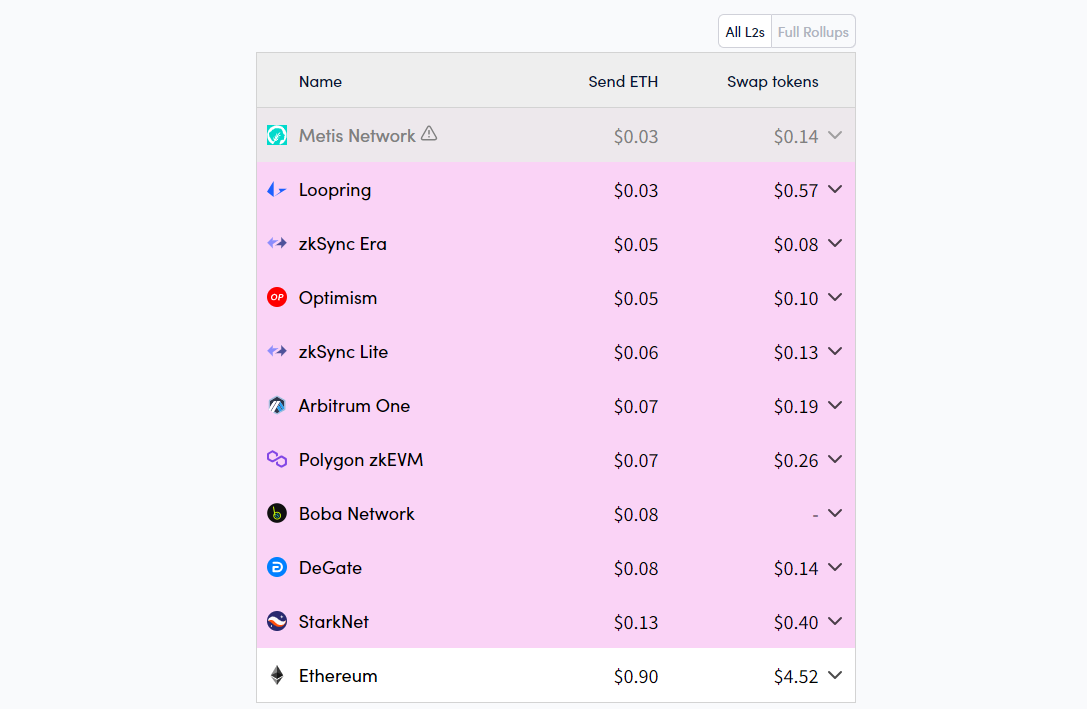Viewport: 1087px width, 709px height.
Task: Click the warning triangle beside Metis Network
Action: coord(429,133)
